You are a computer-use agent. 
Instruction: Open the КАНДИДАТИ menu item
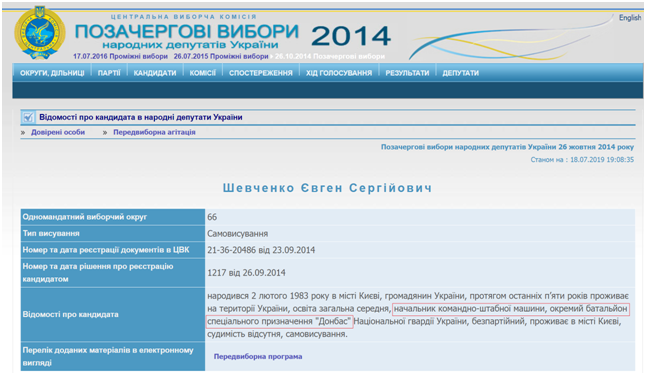coord(155,73)
